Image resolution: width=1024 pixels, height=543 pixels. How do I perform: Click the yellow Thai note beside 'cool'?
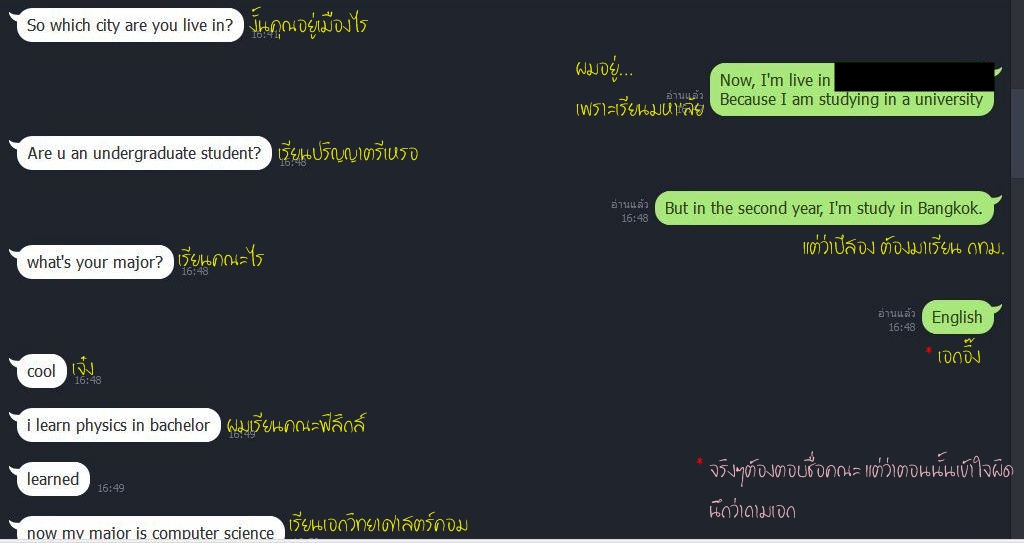coord(84,366)
